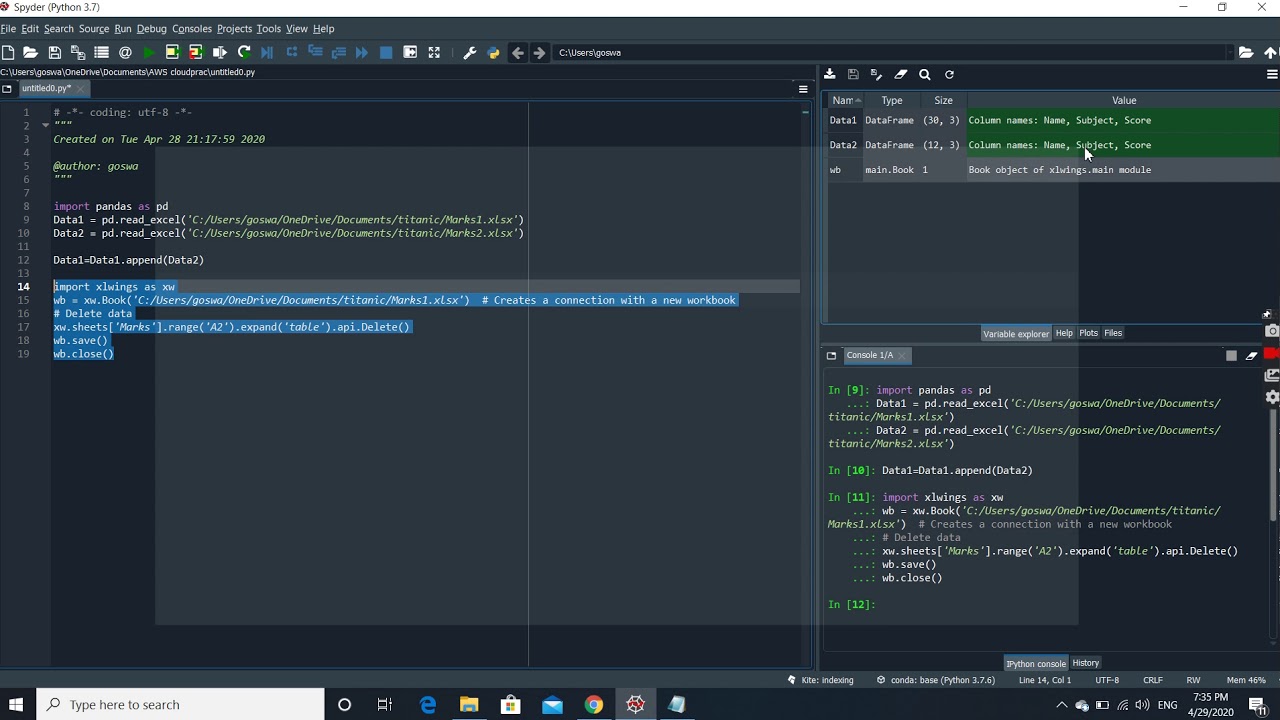Save variable data icon in Variable explorer
1280x720 pixels.
pos(853,74)
